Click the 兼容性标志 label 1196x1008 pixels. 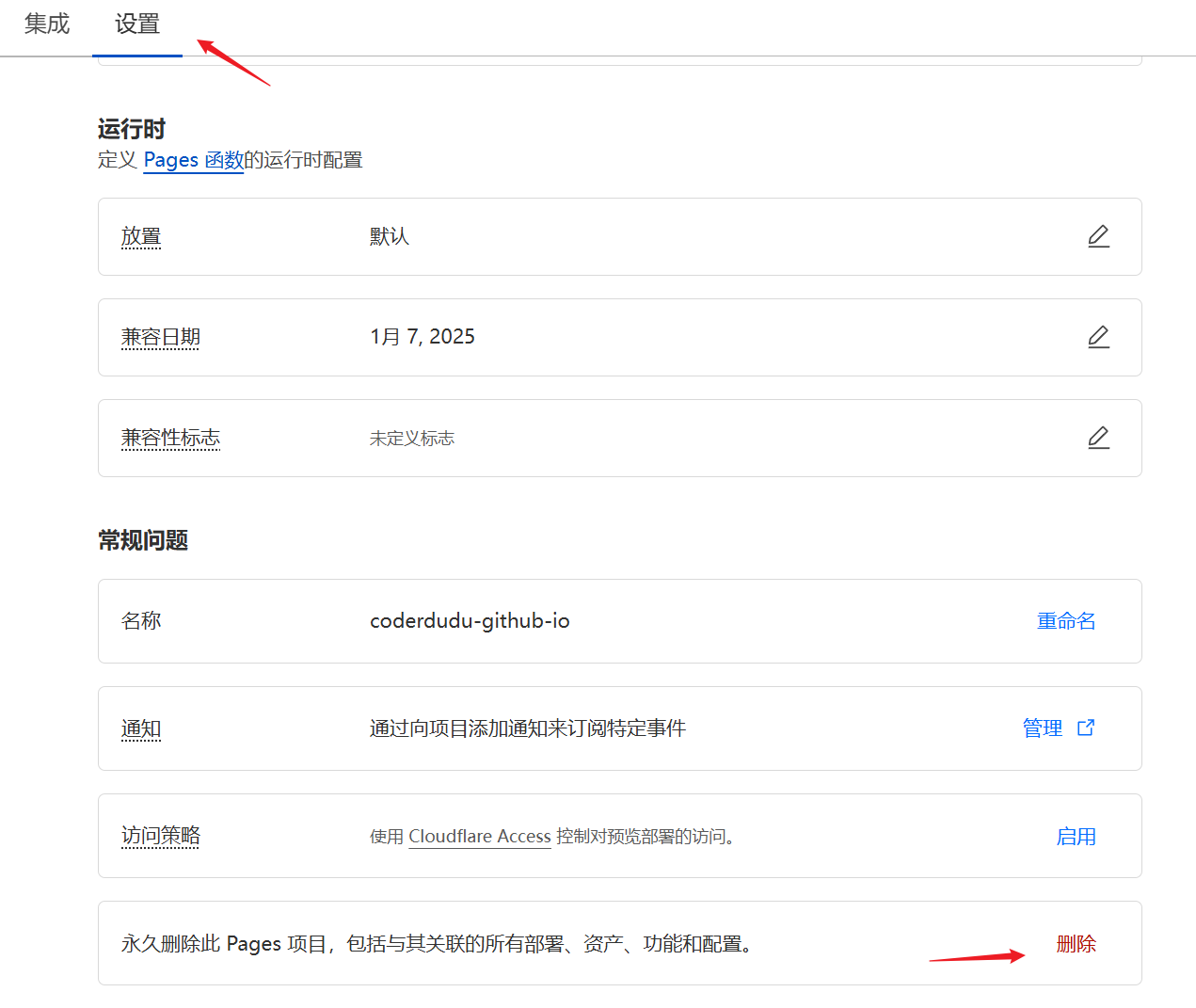tap(170, 438)
